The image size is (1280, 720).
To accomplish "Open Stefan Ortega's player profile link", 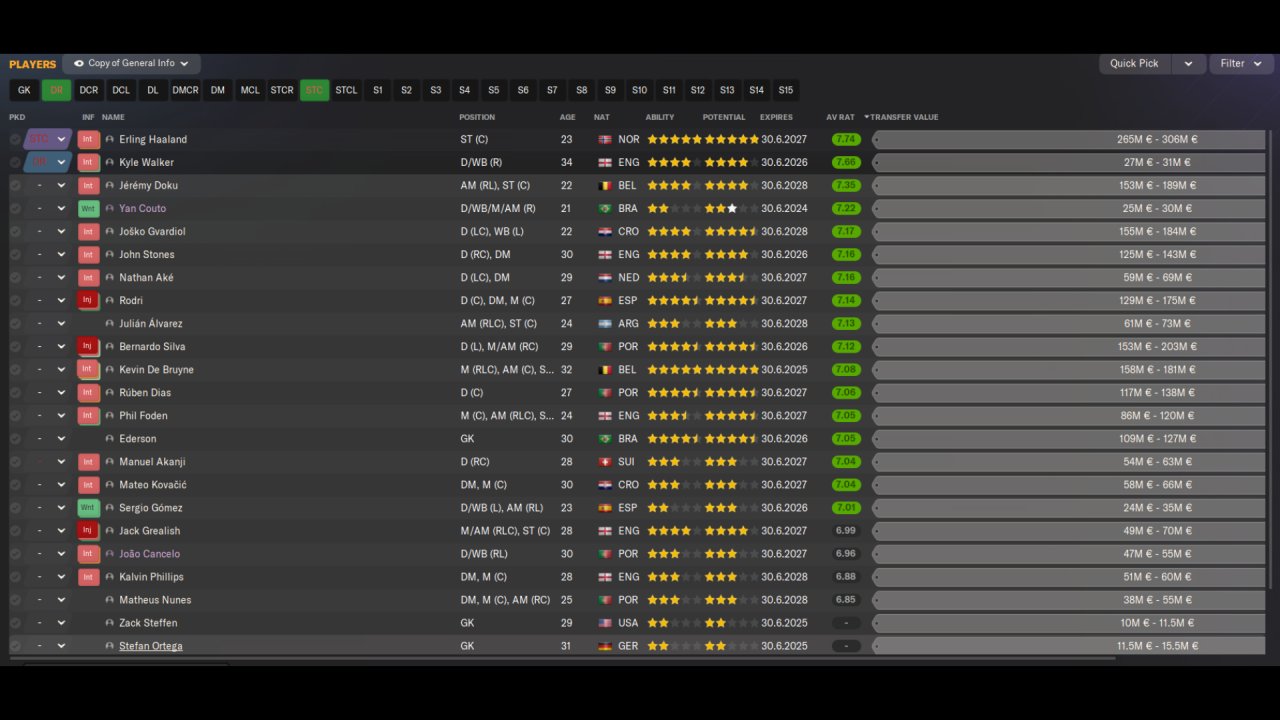I will (151, 646).
